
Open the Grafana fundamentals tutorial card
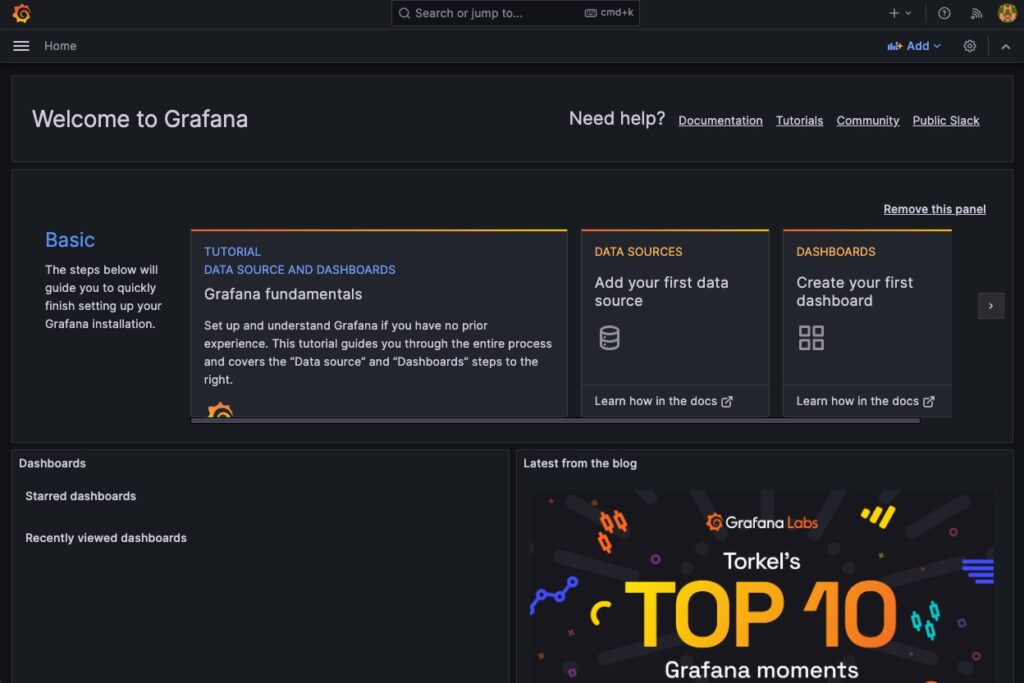click(x=379, y=323)
